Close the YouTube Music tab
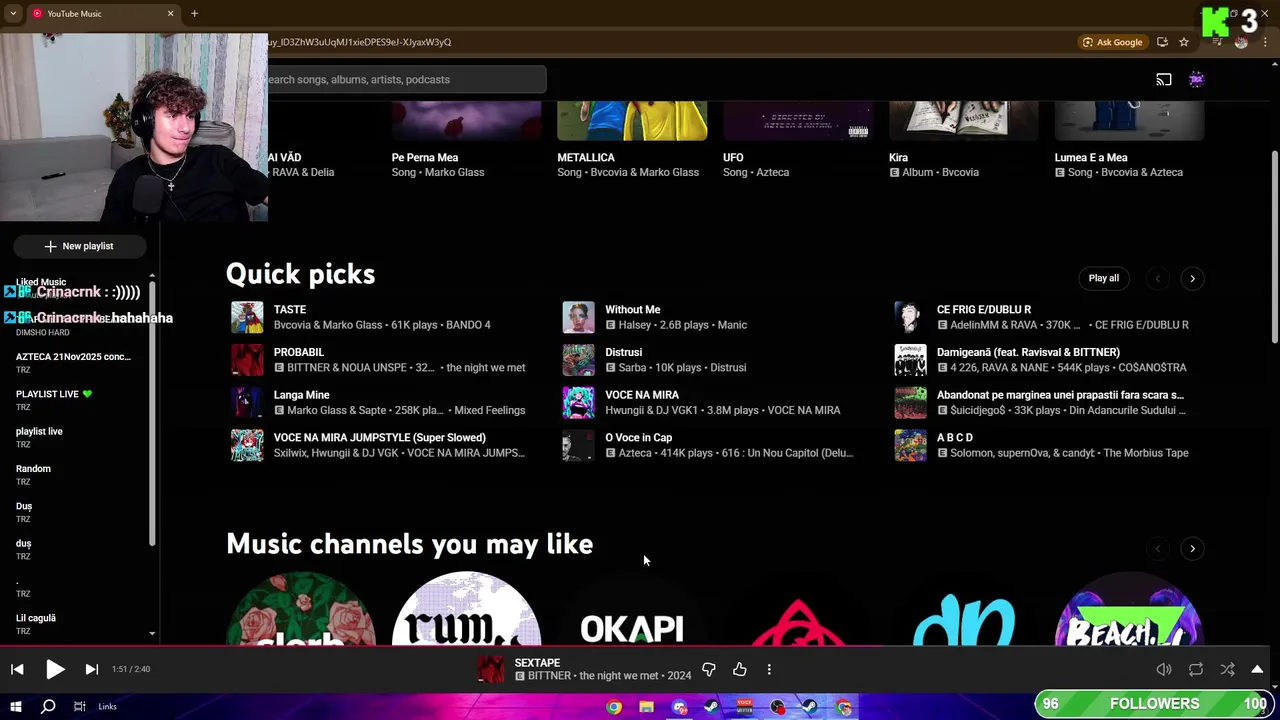 click(170, 13)
